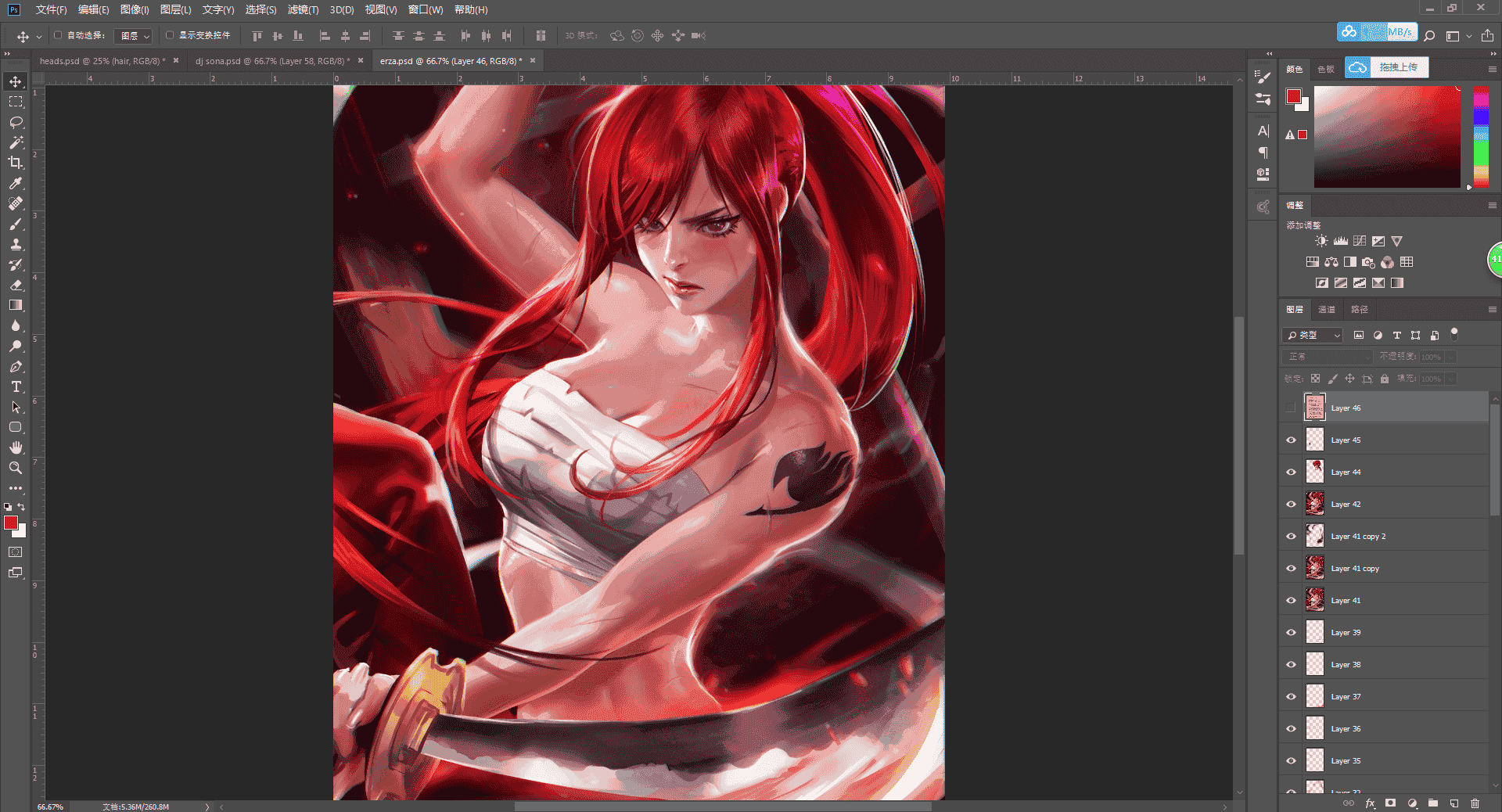Viewport: 1502px width, 812px height.
Task: Open the layer filter type dropdown
Action: click(1313, 335)
